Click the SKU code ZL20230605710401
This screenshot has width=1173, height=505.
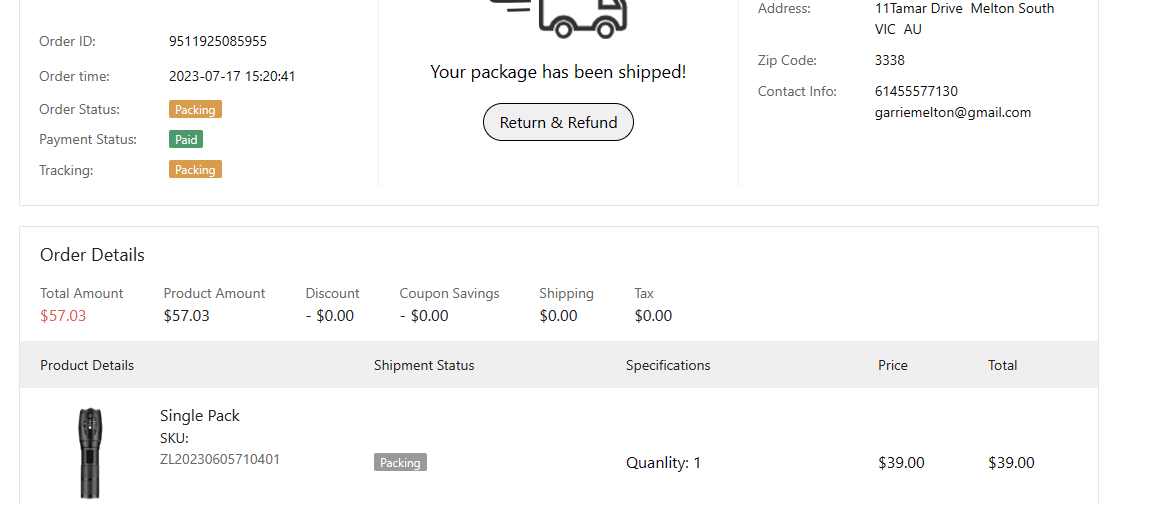click(x=220, y=460)
